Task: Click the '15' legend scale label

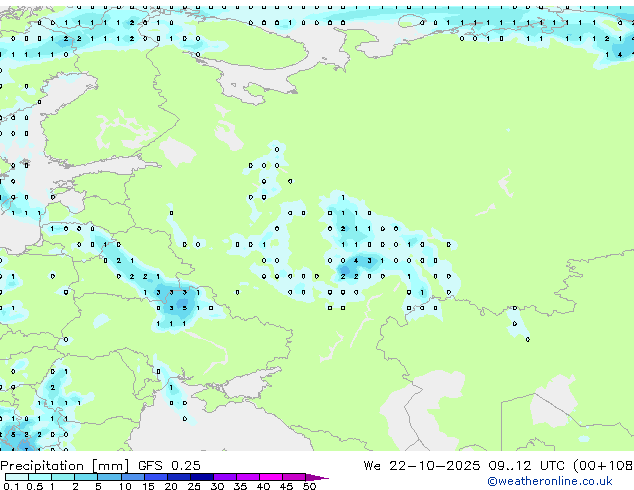Action: [148, 486]
